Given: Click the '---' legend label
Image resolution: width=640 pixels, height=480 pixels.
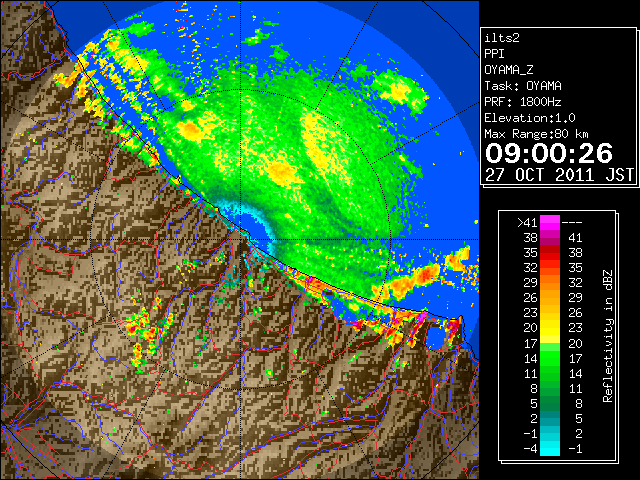Looking at the screenshot, I should [x=572, y=223].
